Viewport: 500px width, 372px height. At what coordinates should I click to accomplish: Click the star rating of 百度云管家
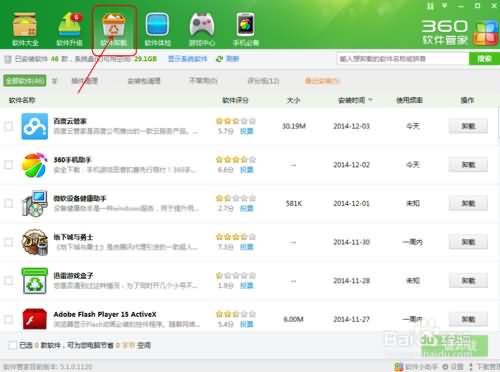(x=236, y=121)
